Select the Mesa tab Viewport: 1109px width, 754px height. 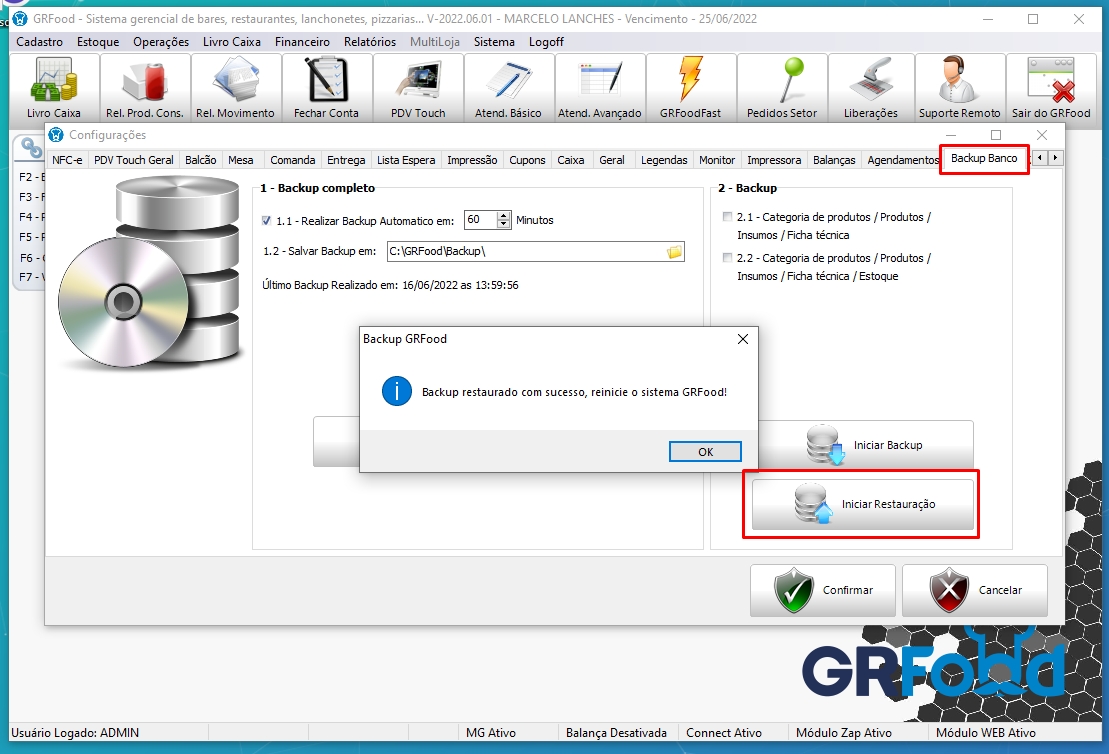tap(241, 160)
